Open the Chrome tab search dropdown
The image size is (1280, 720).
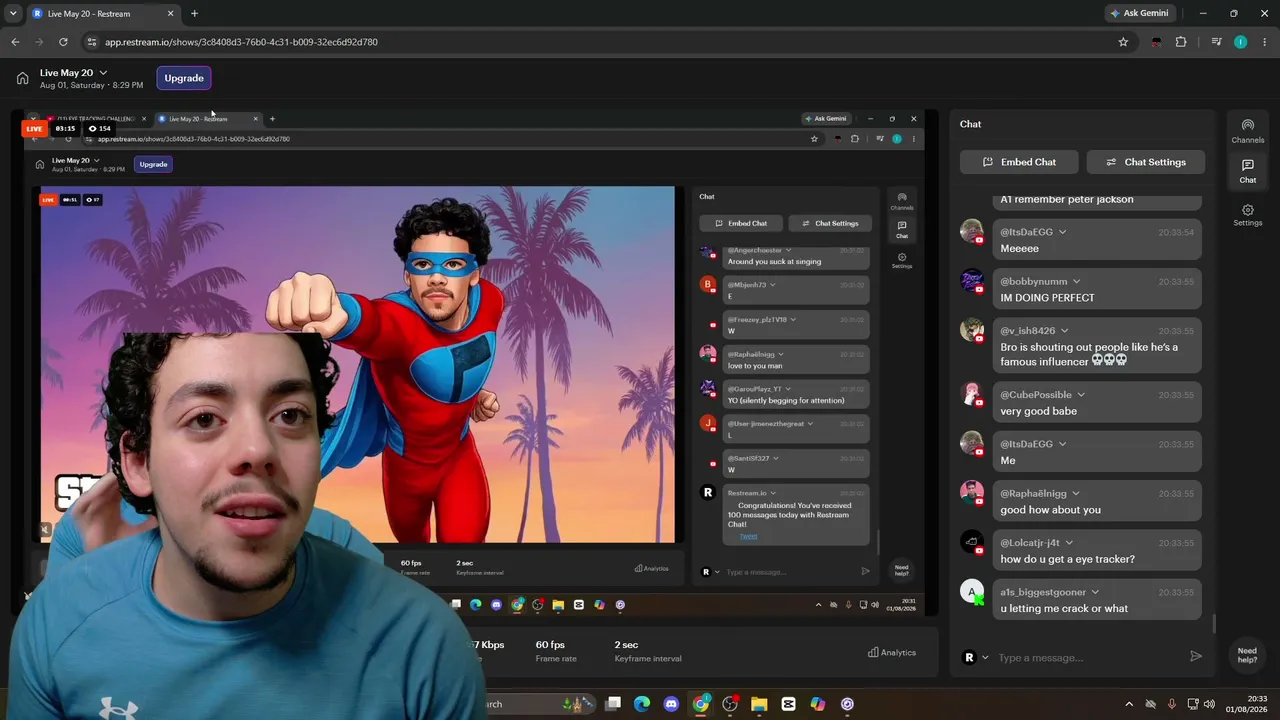pos(13,14)
